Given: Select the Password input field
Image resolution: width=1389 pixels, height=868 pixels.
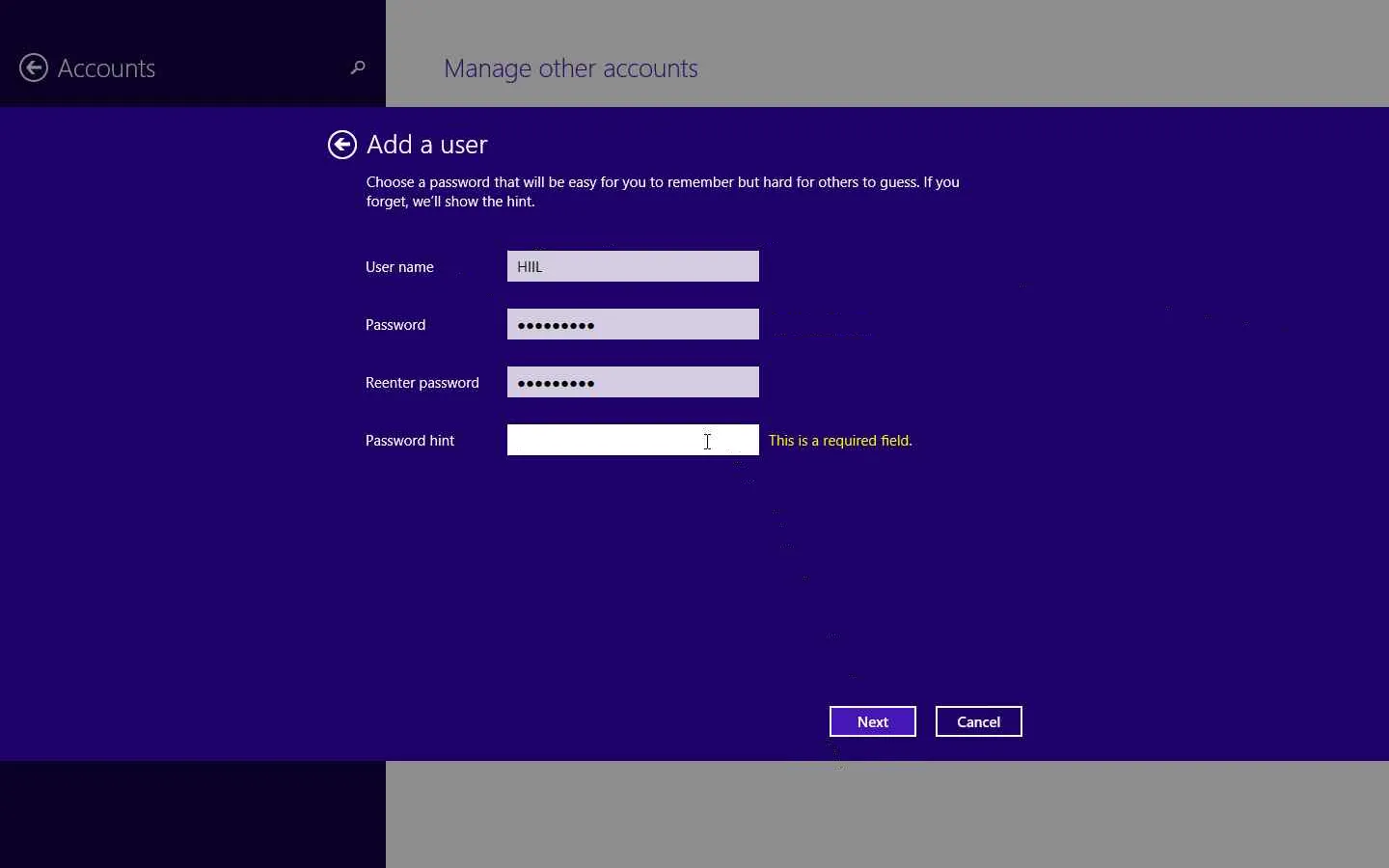Looking at the screenshot, I should coord(633,324).
